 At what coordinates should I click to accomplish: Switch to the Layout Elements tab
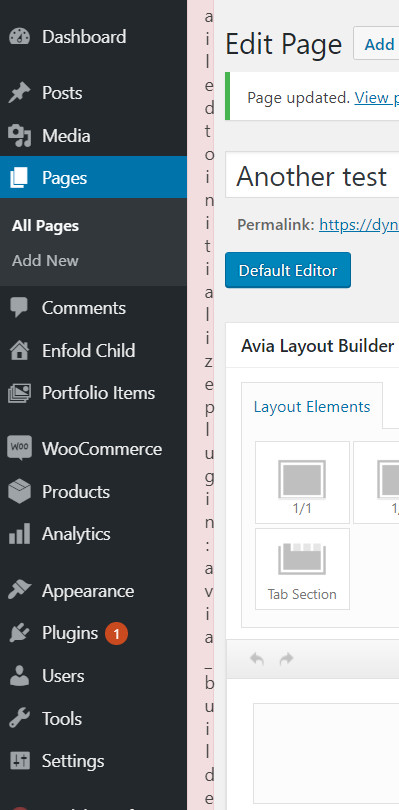click(x=312, y=407)
